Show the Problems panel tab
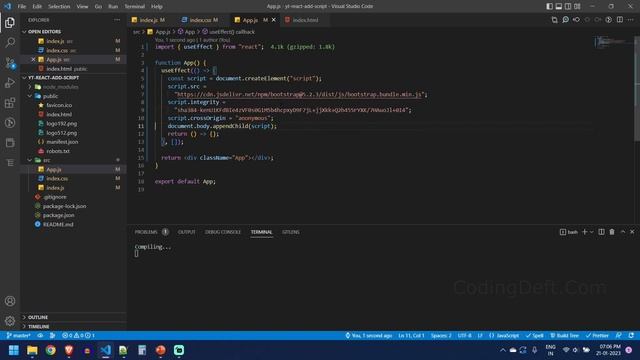Viewport: 640px width, 360px height. 146,232
